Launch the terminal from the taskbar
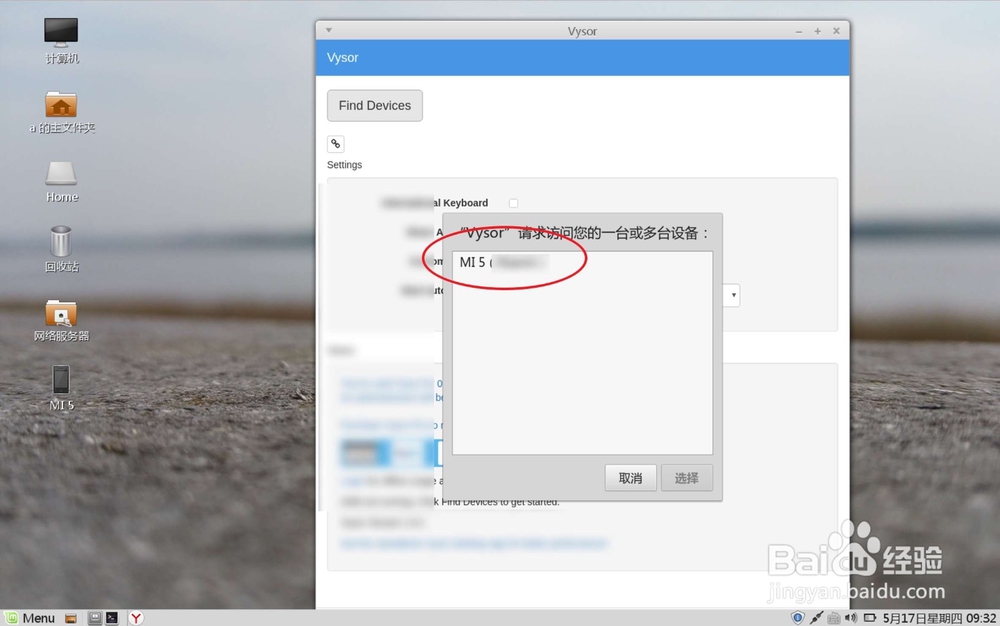The image size is (1000, 626). coord(112,618)
